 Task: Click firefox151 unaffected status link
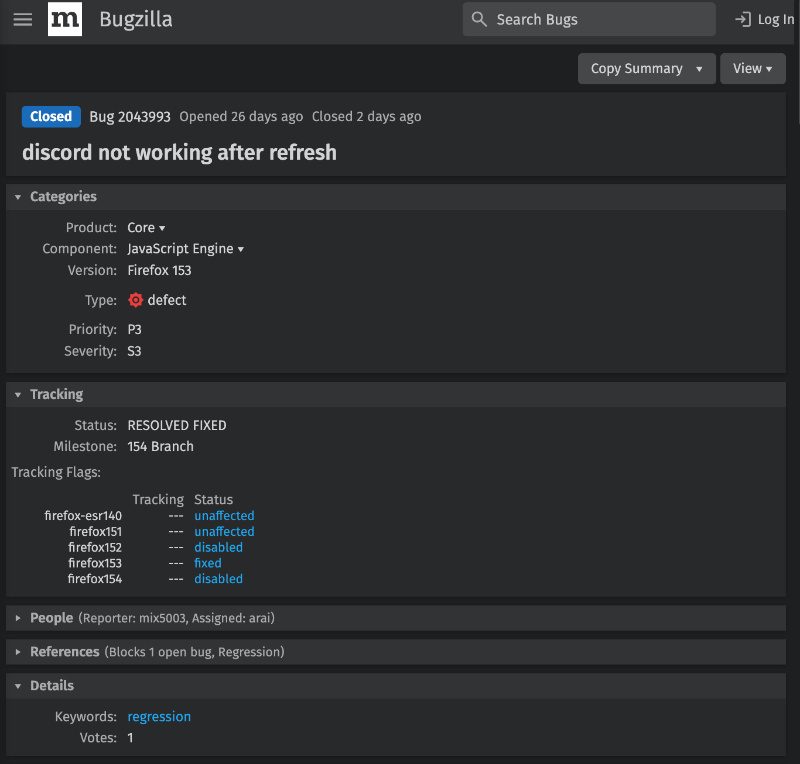coord(224,531)
